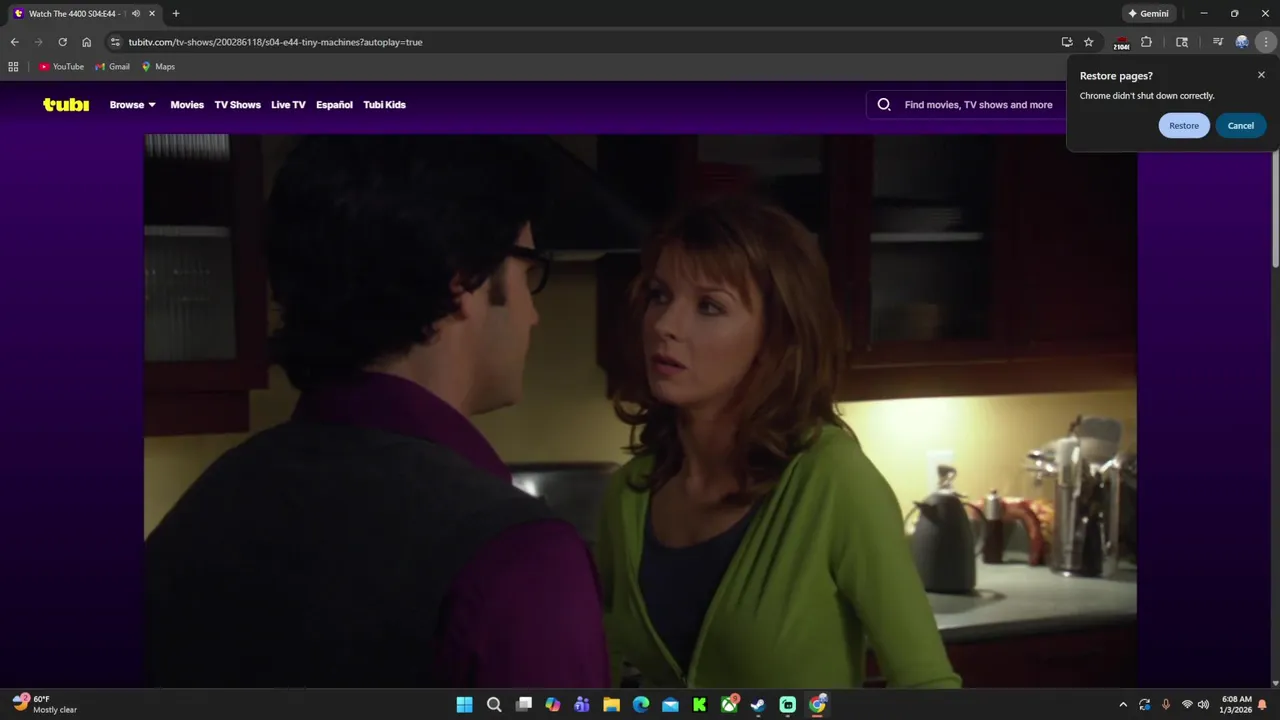1280x720 pixels.
Task: View site information icon in address bar
Action: [x=115, y=42]
